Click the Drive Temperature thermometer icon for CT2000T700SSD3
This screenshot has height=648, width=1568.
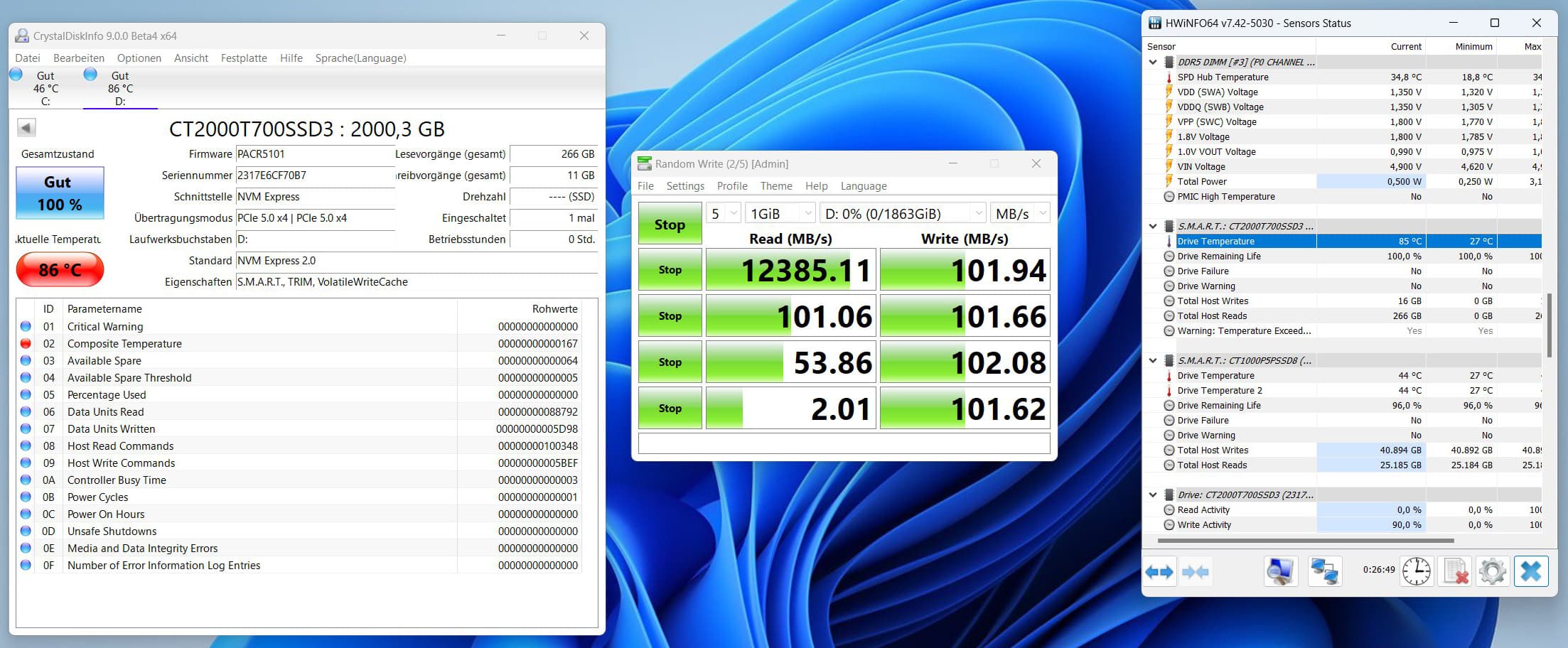click(1169, 241)
